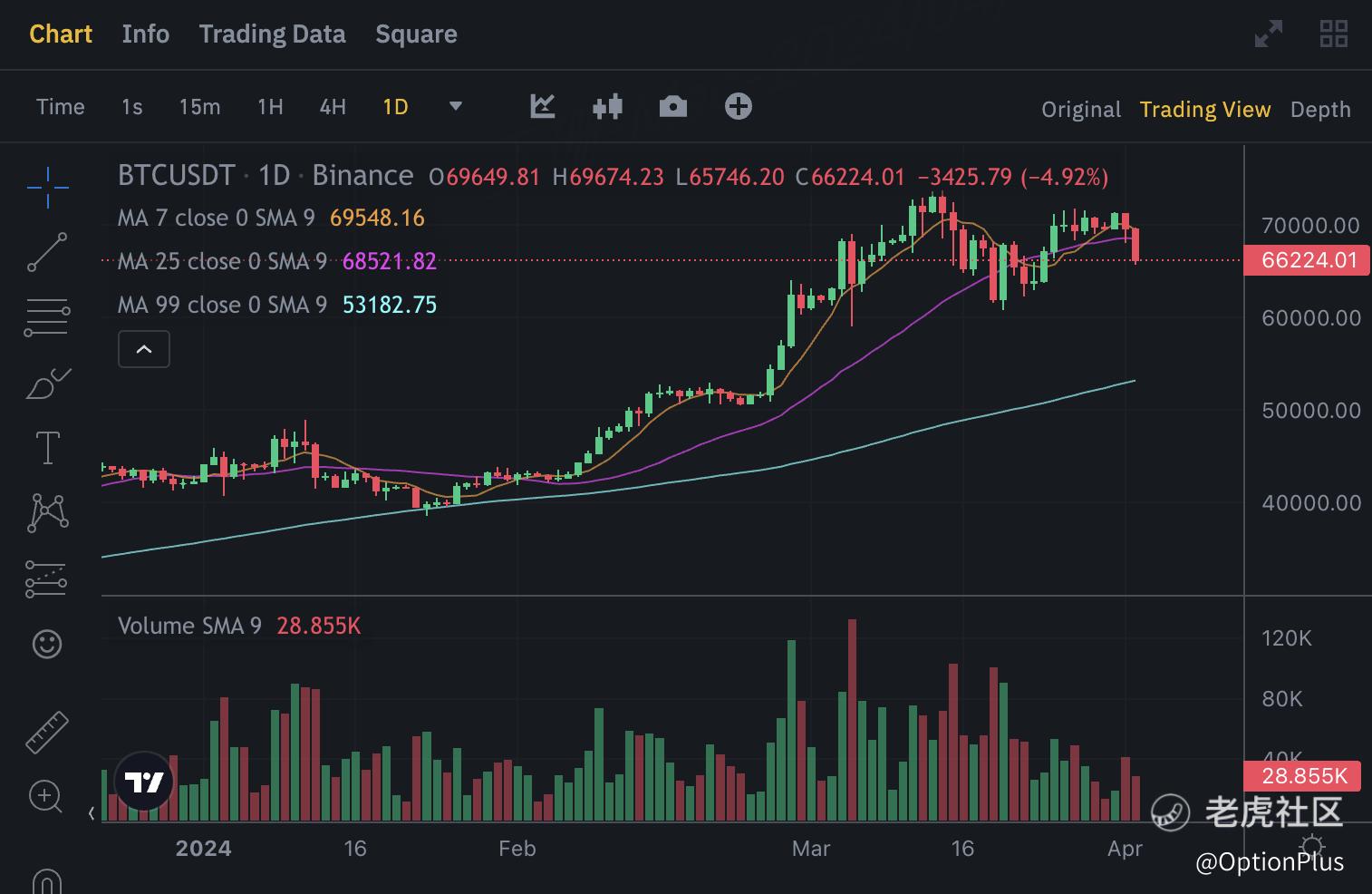Expand the time interval dropdown arrow
The image size is (1372, 894).
[x=456, y=107]
